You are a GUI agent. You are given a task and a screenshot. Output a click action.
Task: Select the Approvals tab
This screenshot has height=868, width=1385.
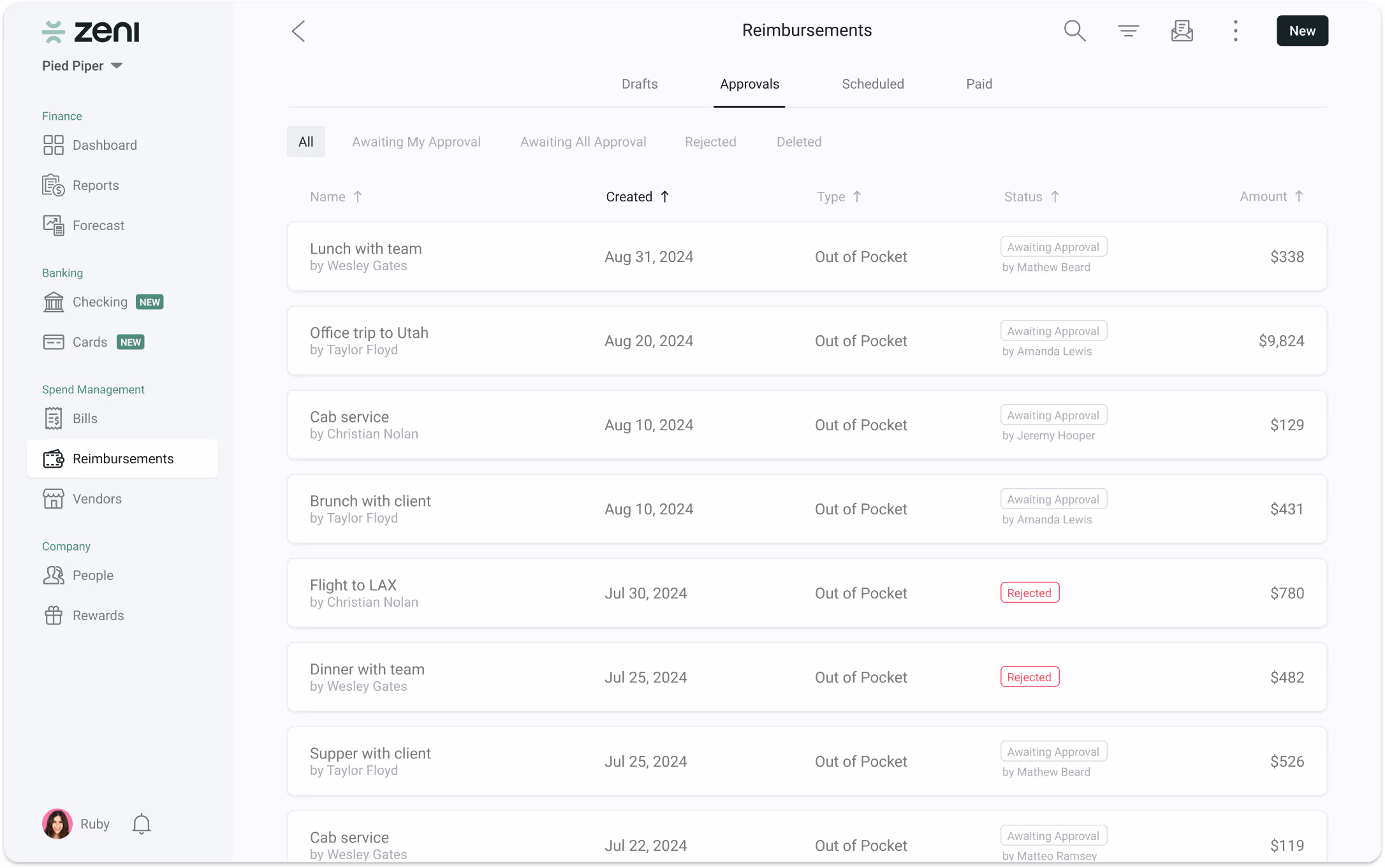[749, 84]
